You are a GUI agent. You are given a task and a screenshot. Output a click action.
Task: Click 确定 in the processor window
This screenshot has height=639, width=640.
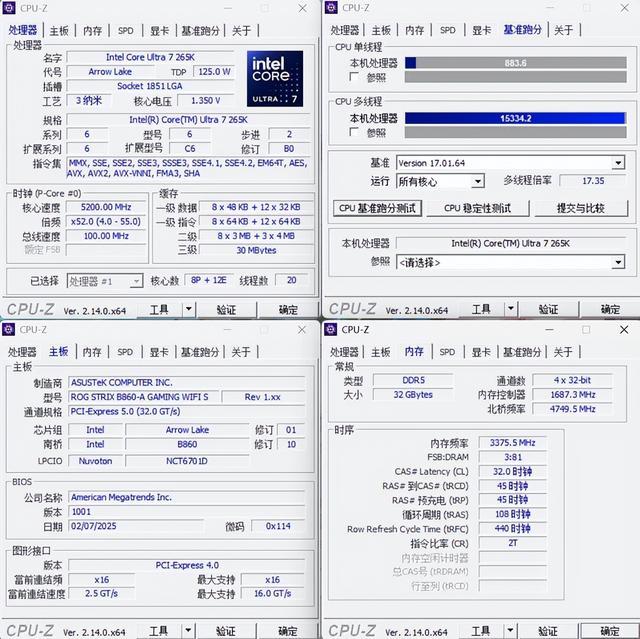(288, 310)
